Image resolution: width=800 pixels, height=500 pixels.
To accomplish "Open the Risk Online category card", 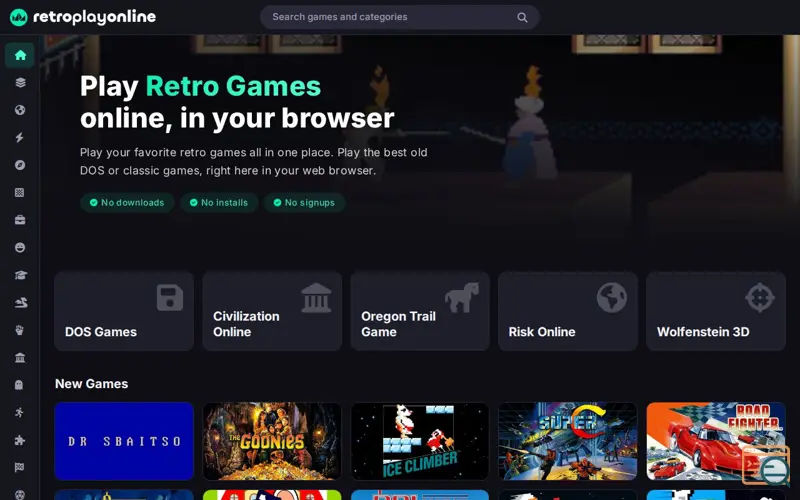I will coord(568,311).
